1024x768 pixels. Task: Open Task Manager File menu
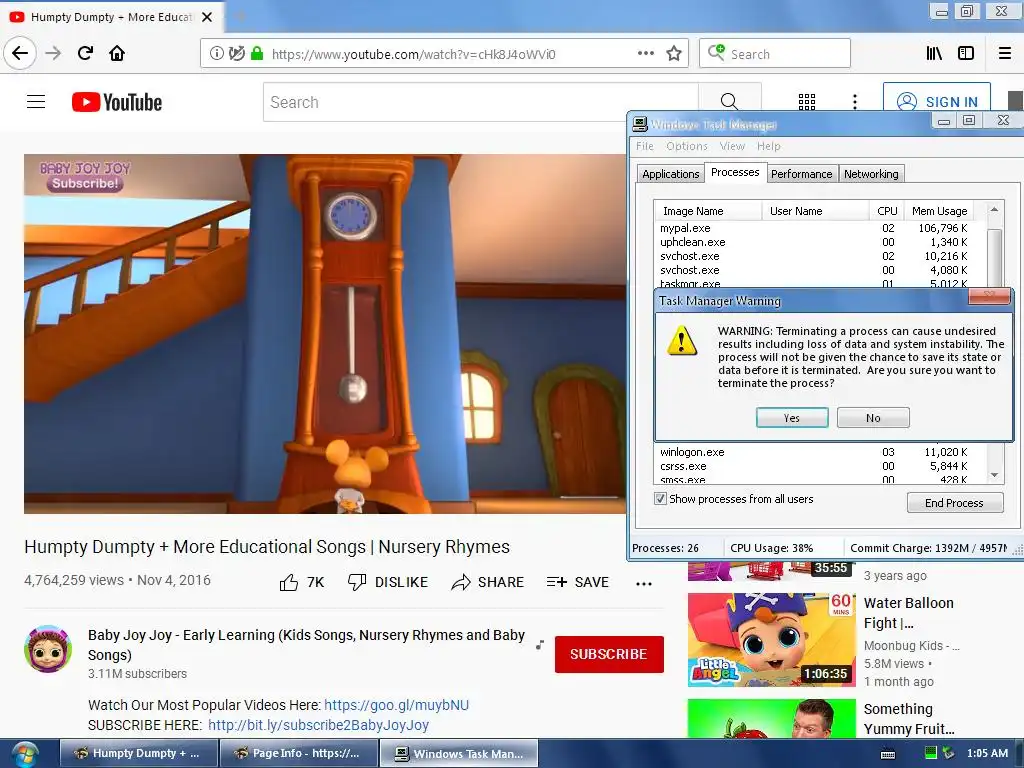point(645,146)
